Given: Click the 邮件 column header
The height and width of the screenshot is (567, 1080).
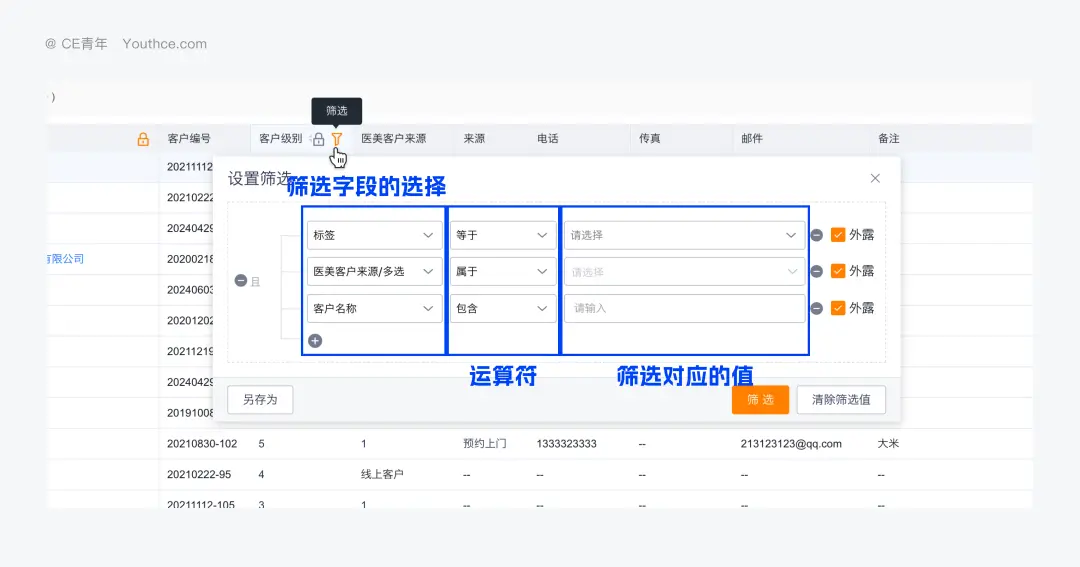Looking at the screenshot, I should coord(752,139).
